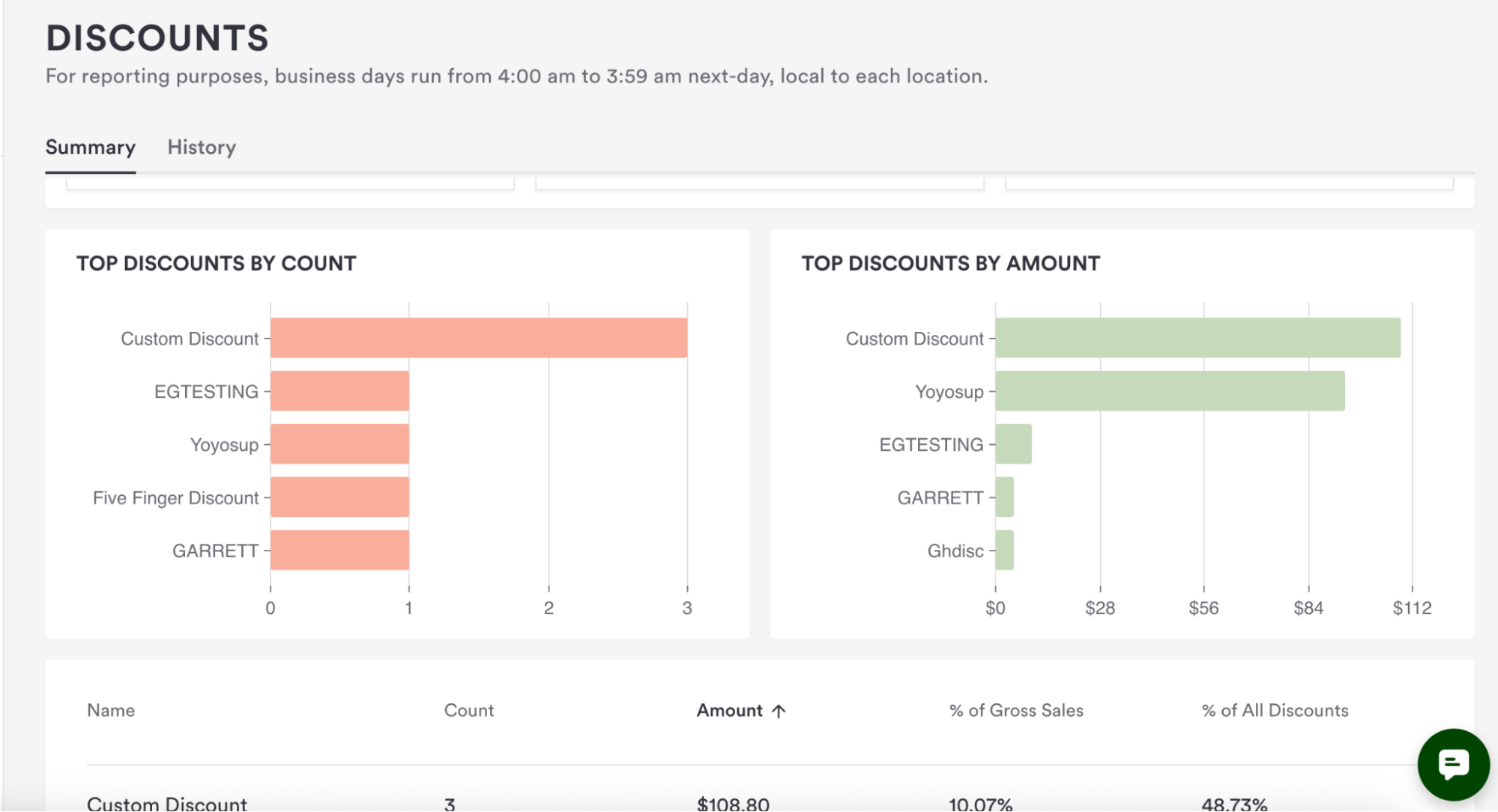Click the Yoyosup bar in count chart
1498x812 pixels.
tap(339, 444)
